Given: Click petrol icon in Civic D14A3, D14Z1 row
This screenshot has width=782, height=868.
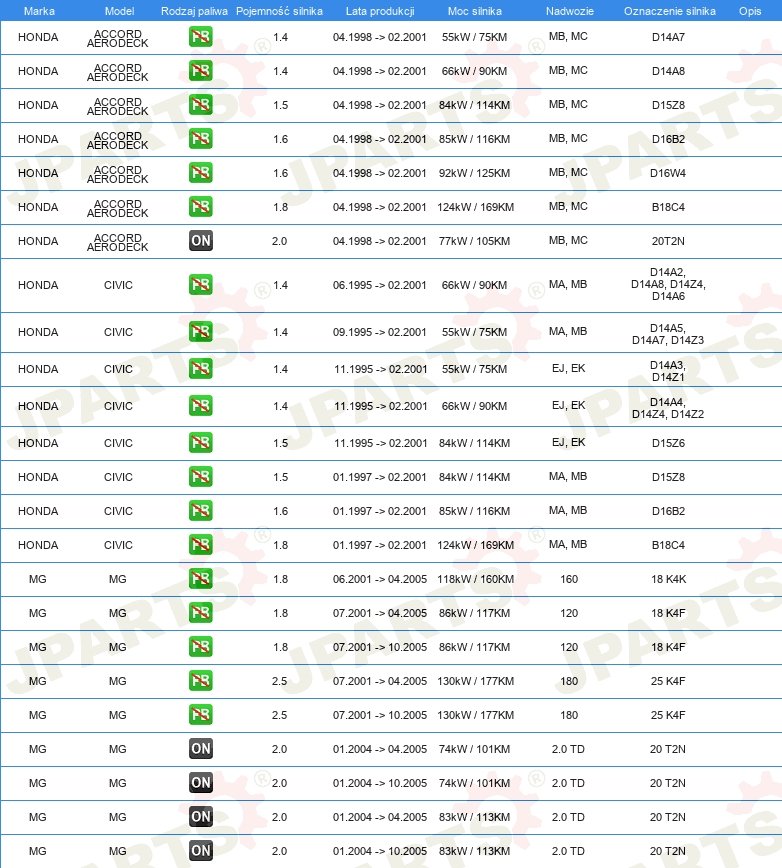Looking at the screenshot, I should pos(200,369).
